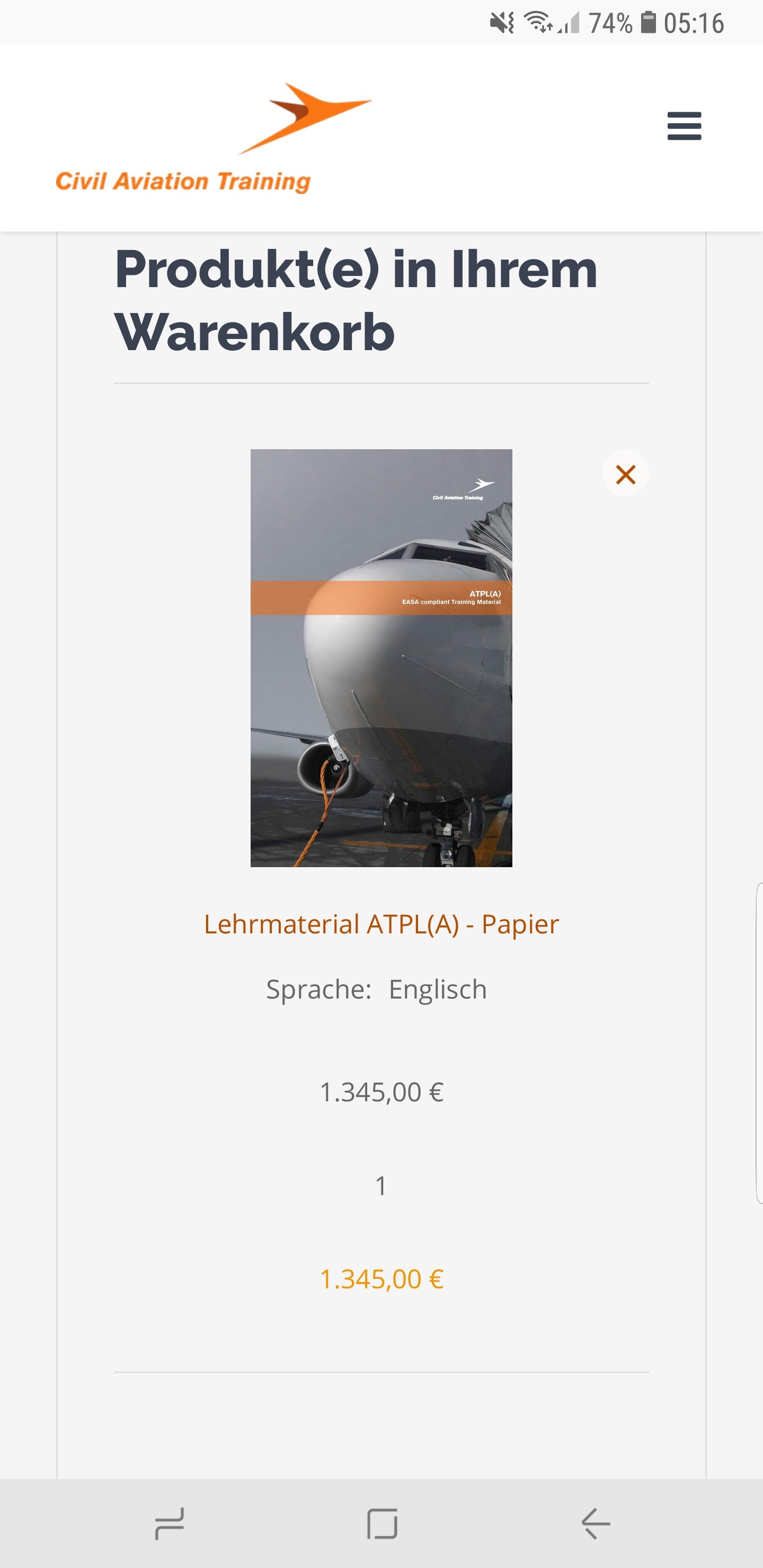Tap the quantity value 1
Viewport: 763px width, 1568px height.
(381, 1186)
